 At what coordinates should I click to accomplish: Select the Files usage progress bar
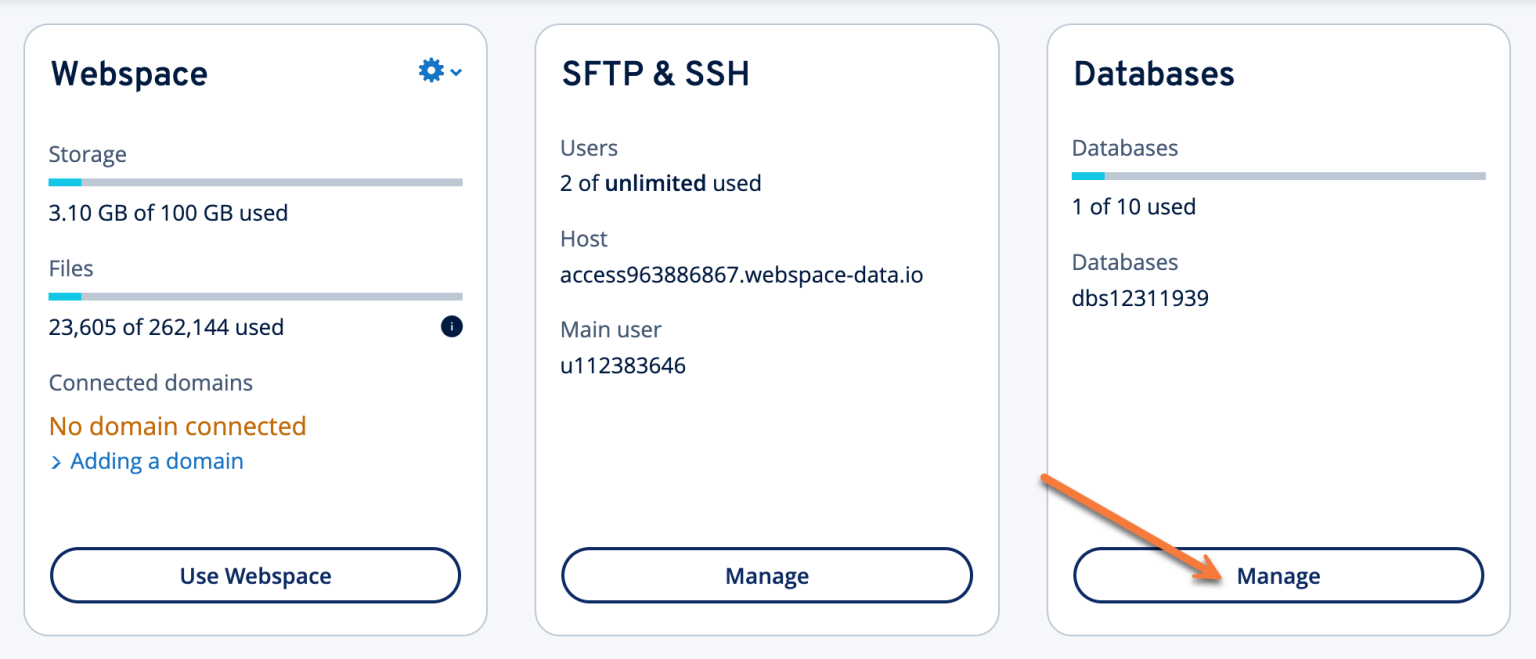click(x=255, y=296)
